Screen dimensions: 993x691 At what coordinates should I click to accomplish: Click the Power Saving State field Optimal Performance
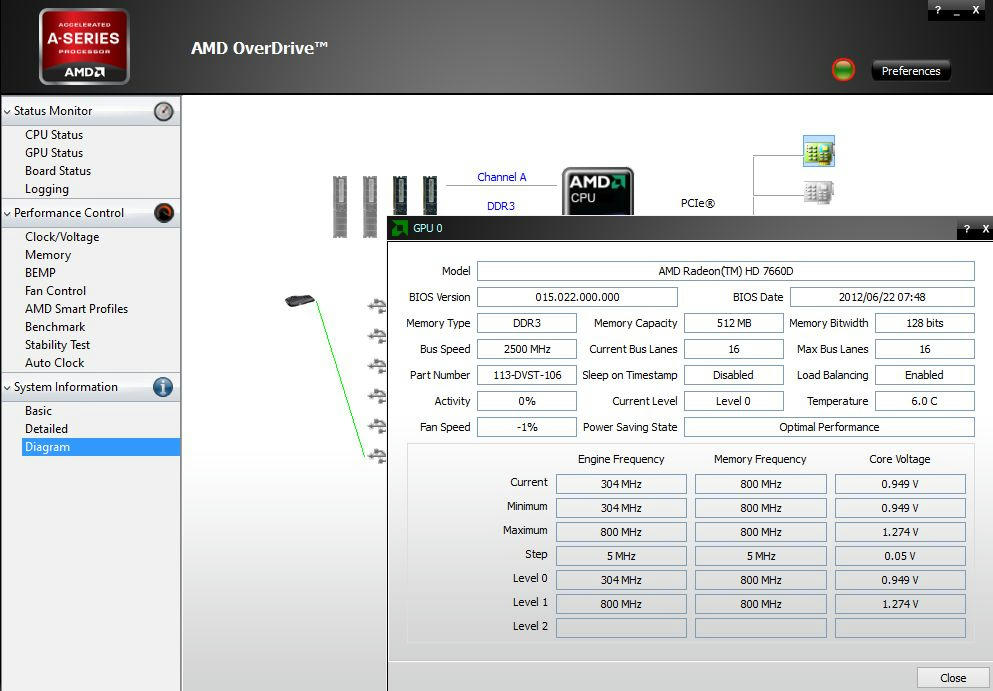[830, 427]
